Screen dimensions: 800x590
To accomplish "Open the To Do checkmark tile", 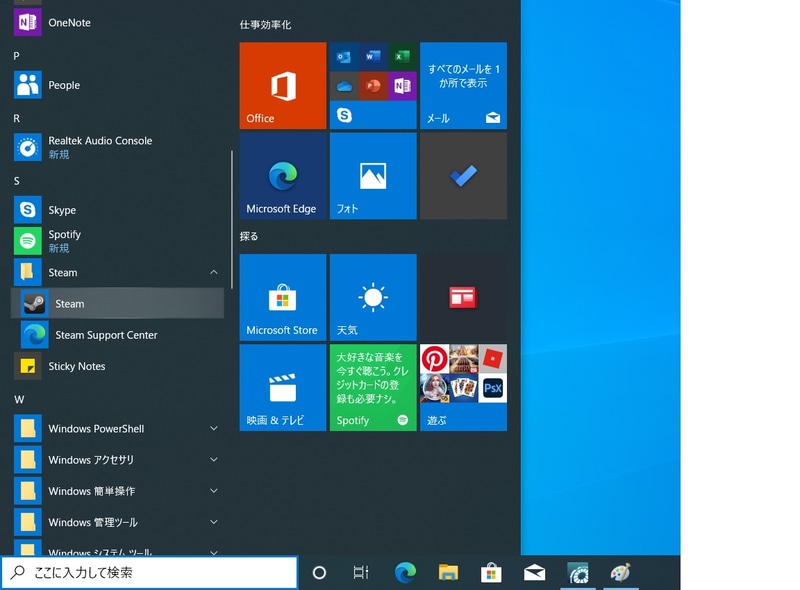I will pyautogui.click(x=463, y=176).
